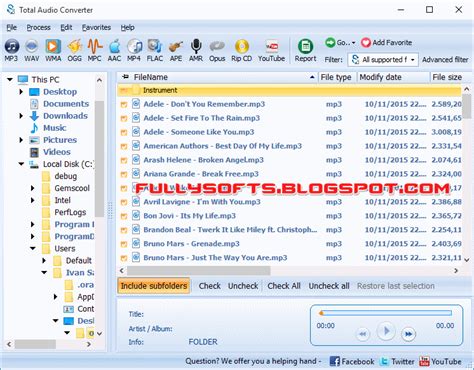
Task: Open the File menu
Action: (x=11, y=27)
